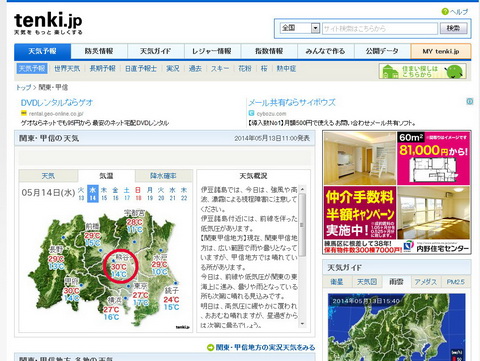Click the 検索 search button

coord(453,28)
